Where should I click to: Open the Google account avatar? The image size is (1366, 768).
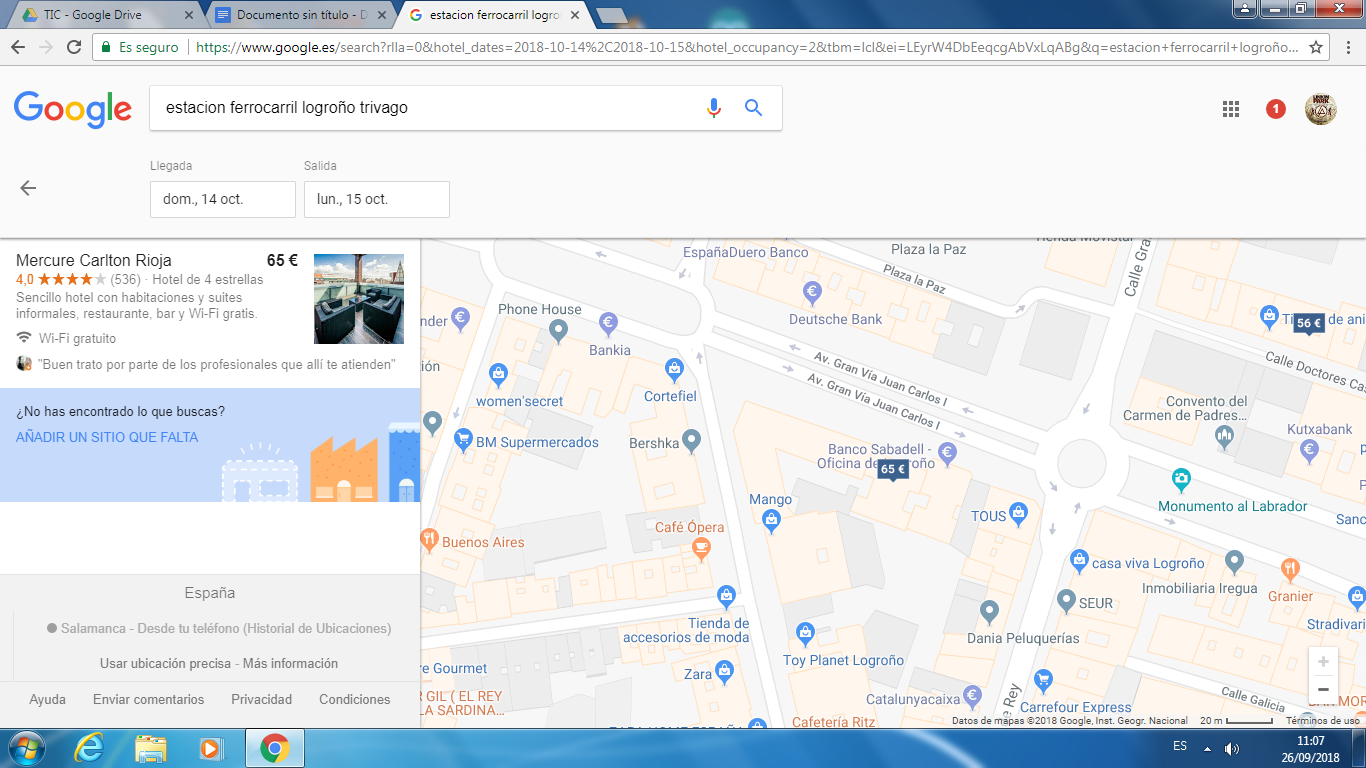[x=1321, y=109]
